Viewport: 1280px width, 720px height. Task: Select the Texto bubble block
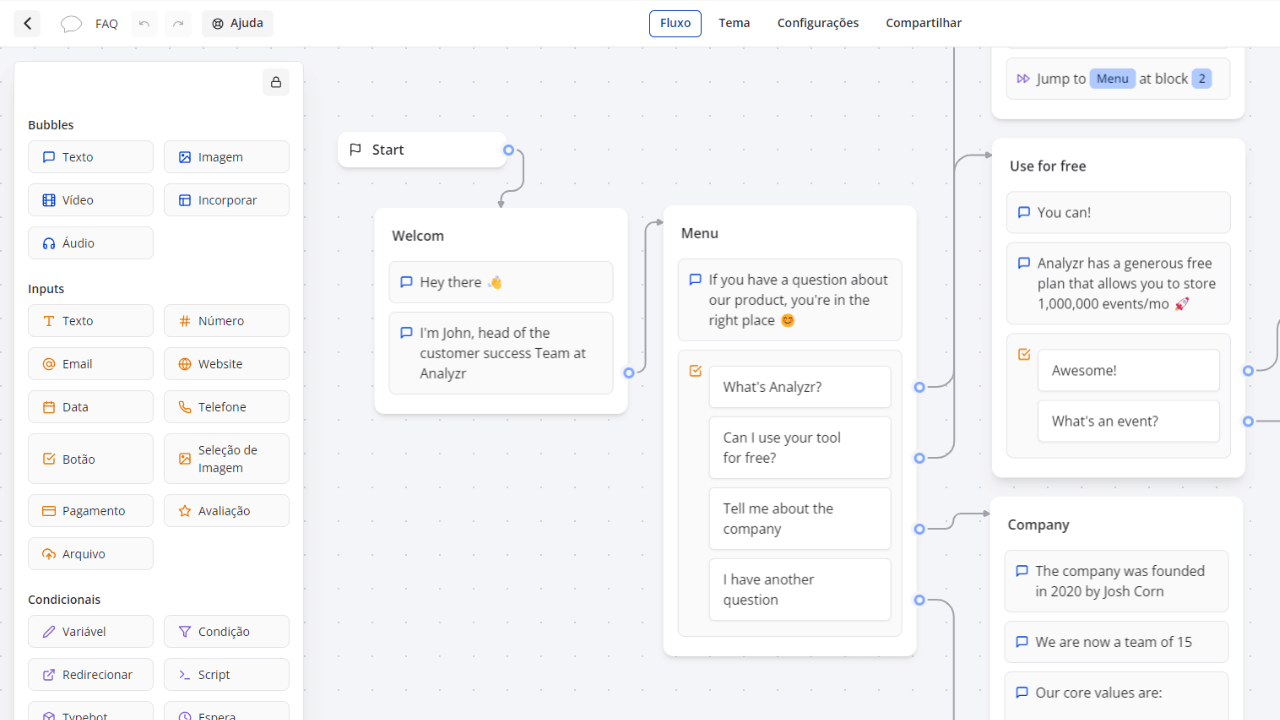click(x=91, y=157)
